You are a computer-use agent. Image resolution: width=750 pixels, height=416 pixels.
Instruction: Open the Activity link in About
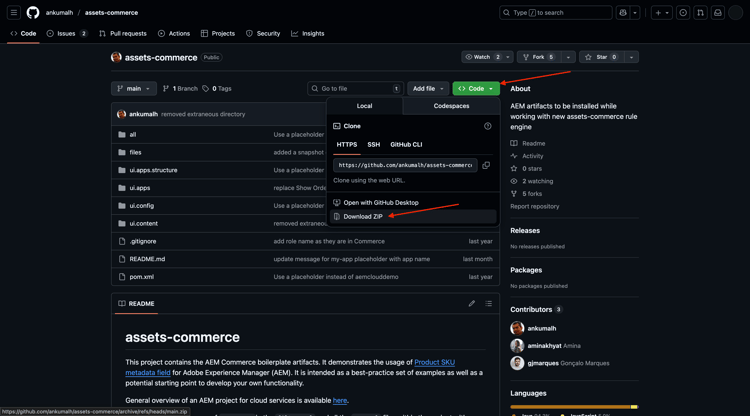[x=532, y=156]
